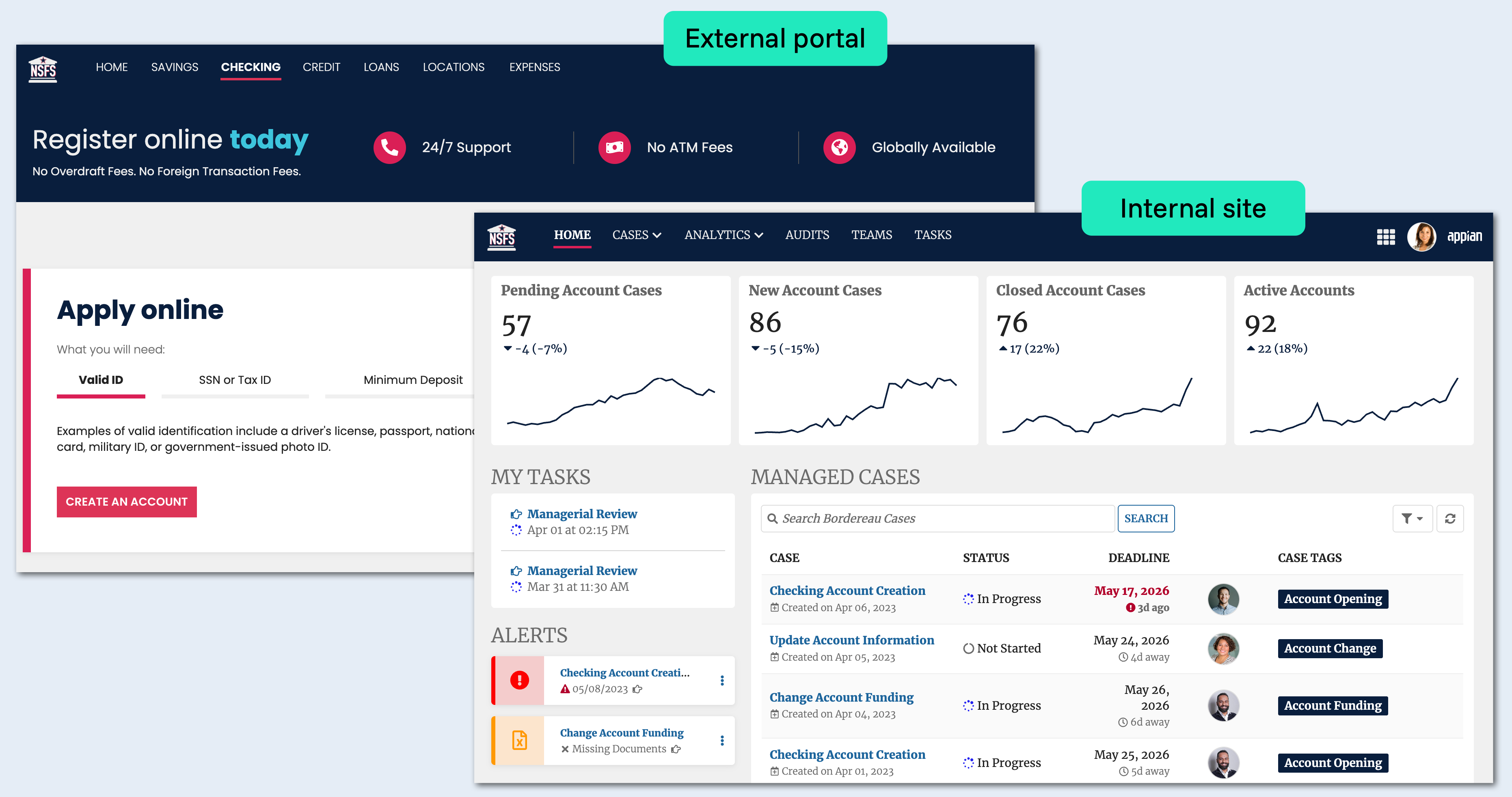Open the filter dropdown in Managed Cases
1512x797 pixels.
[x=1412, y=519]
